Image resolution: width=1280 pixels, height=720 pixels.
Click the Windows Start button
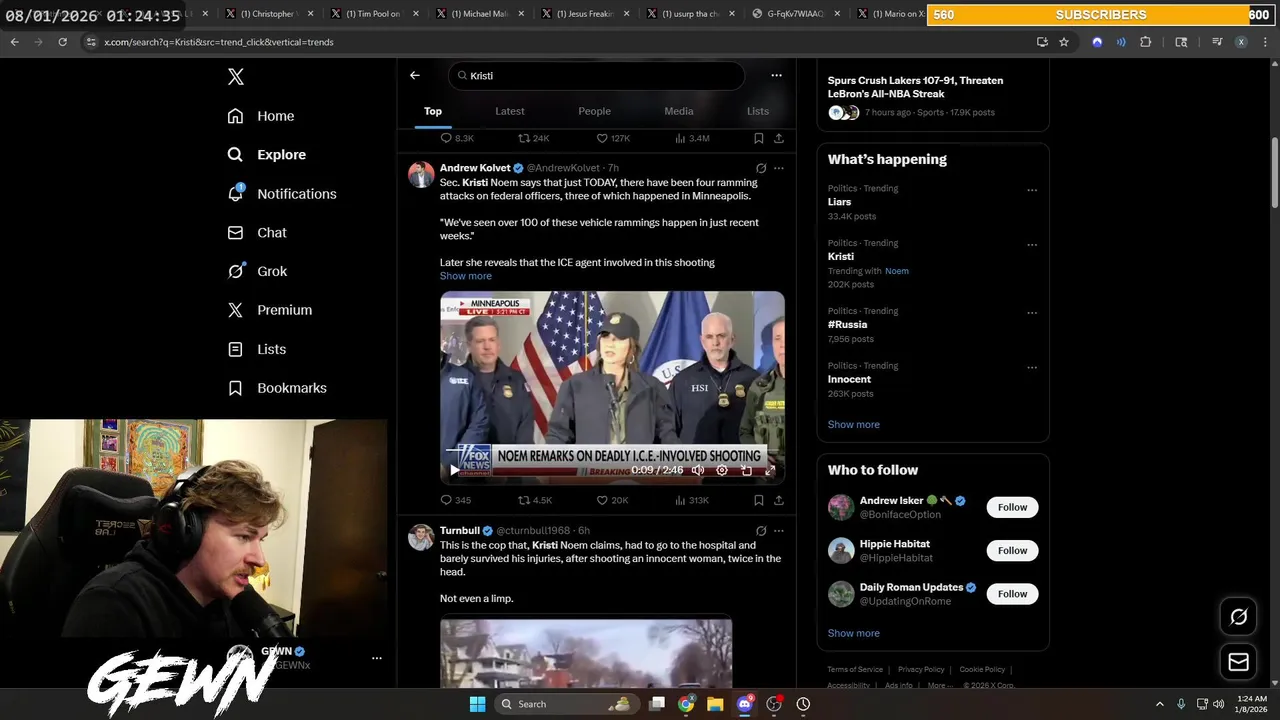(x=477, y=704)
